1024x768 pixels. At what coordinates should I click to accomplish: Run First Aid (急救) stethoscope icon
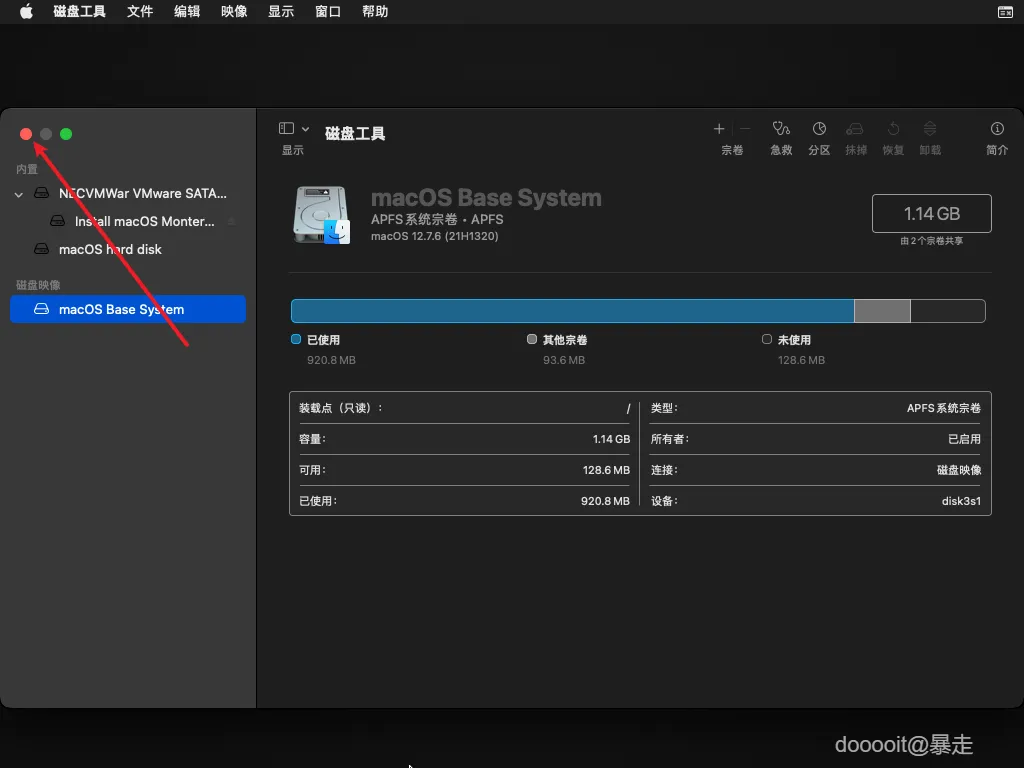pos(781,129)
